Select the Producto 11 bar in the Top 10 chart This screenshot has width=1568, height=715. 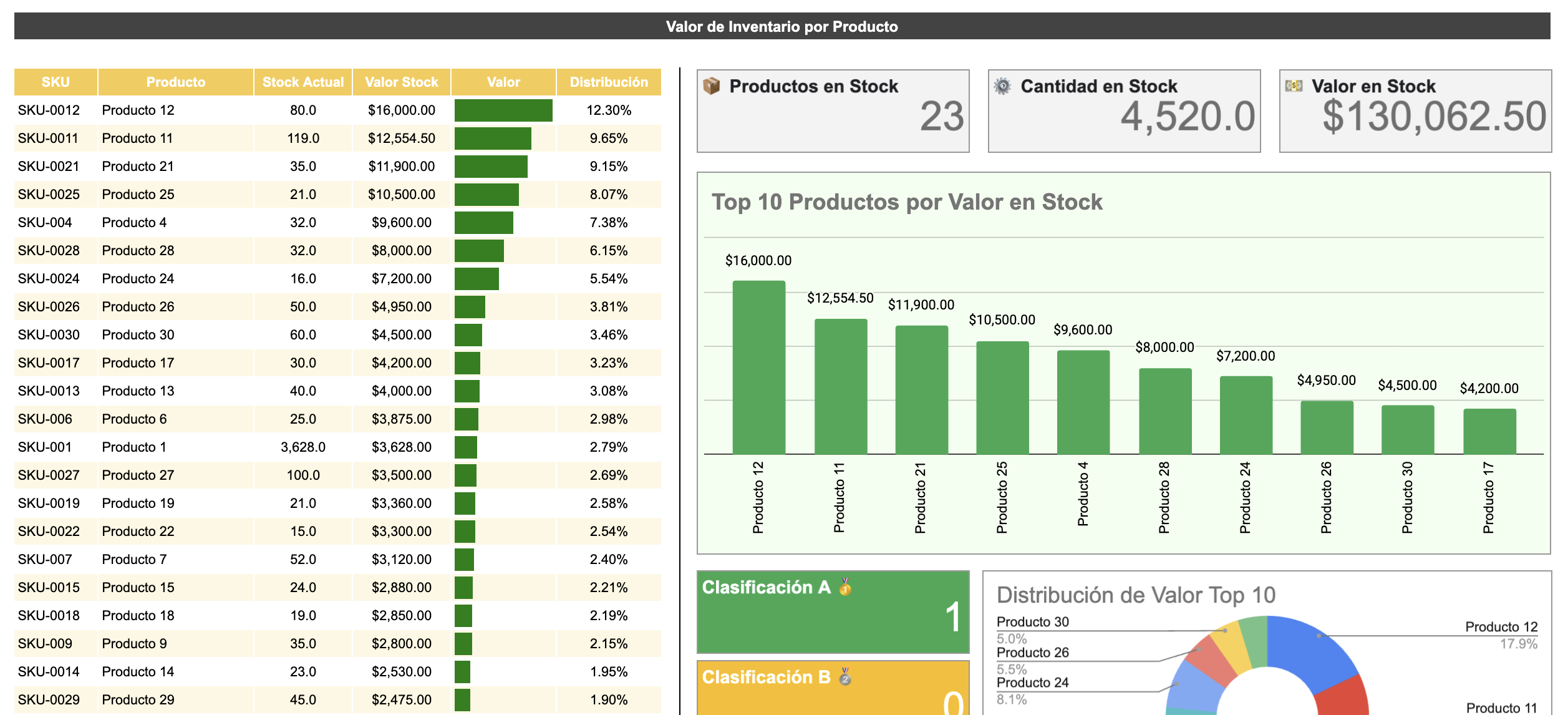[841, 387]
